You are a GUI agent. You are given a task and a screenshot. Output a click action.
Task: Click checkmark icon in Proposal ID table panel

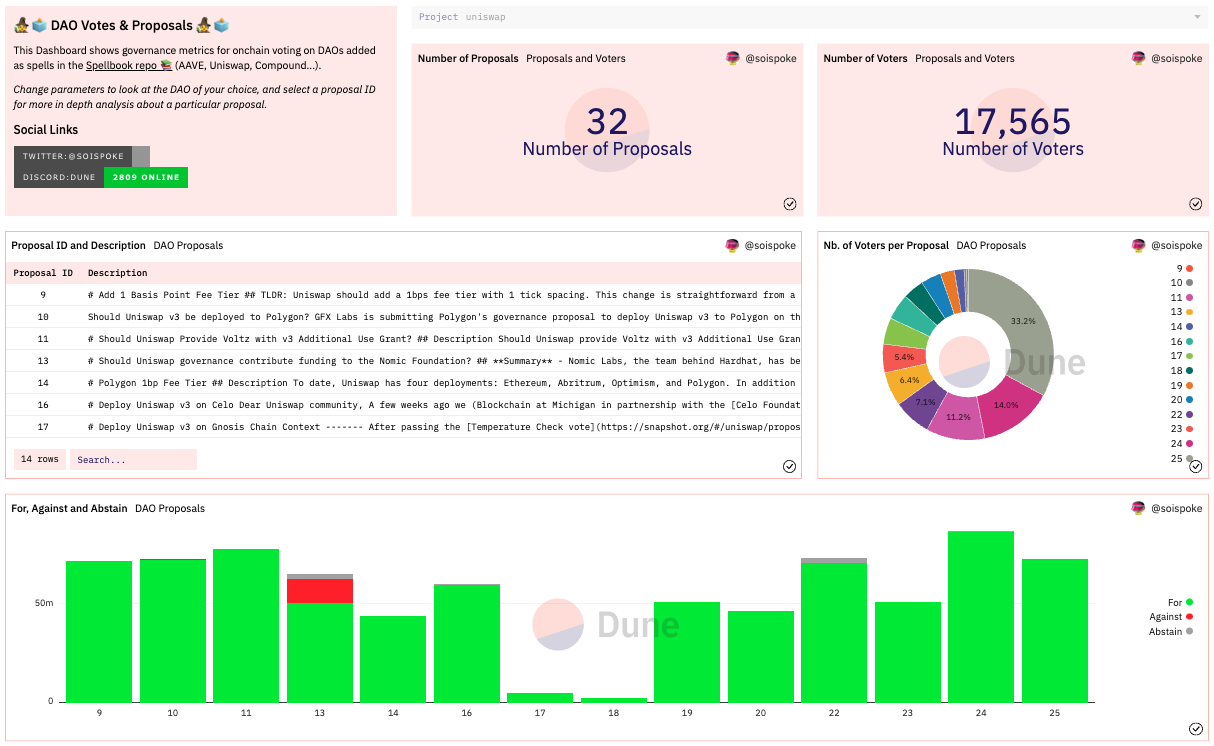coord(790,466)
